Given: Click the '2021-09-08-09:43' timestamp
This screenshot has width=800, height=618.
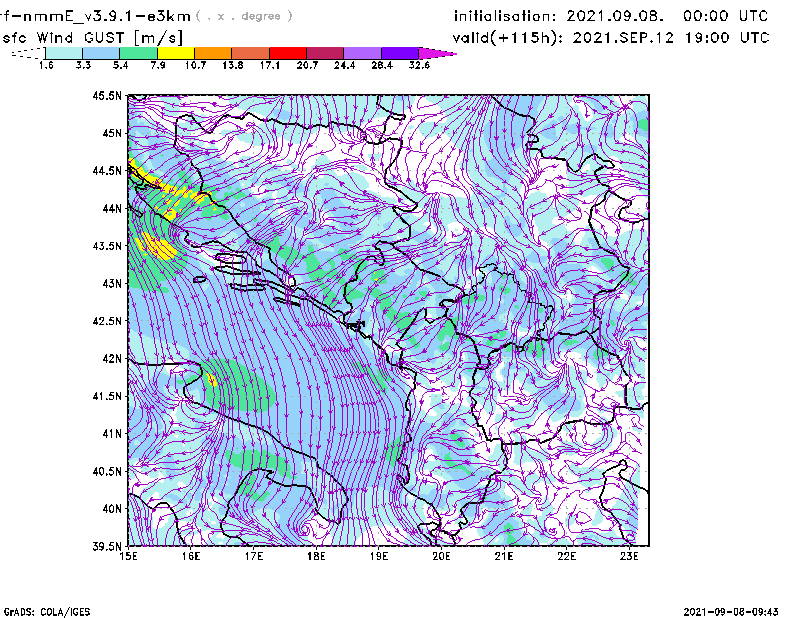Looking at the screenshot, I should coord(731,612).
